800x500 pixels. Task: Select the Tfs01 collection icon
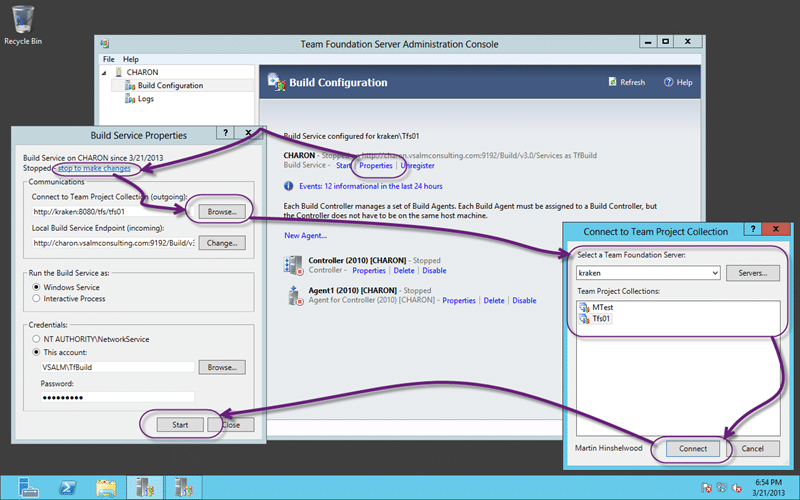pyautogui.click(x=584, y=319)
